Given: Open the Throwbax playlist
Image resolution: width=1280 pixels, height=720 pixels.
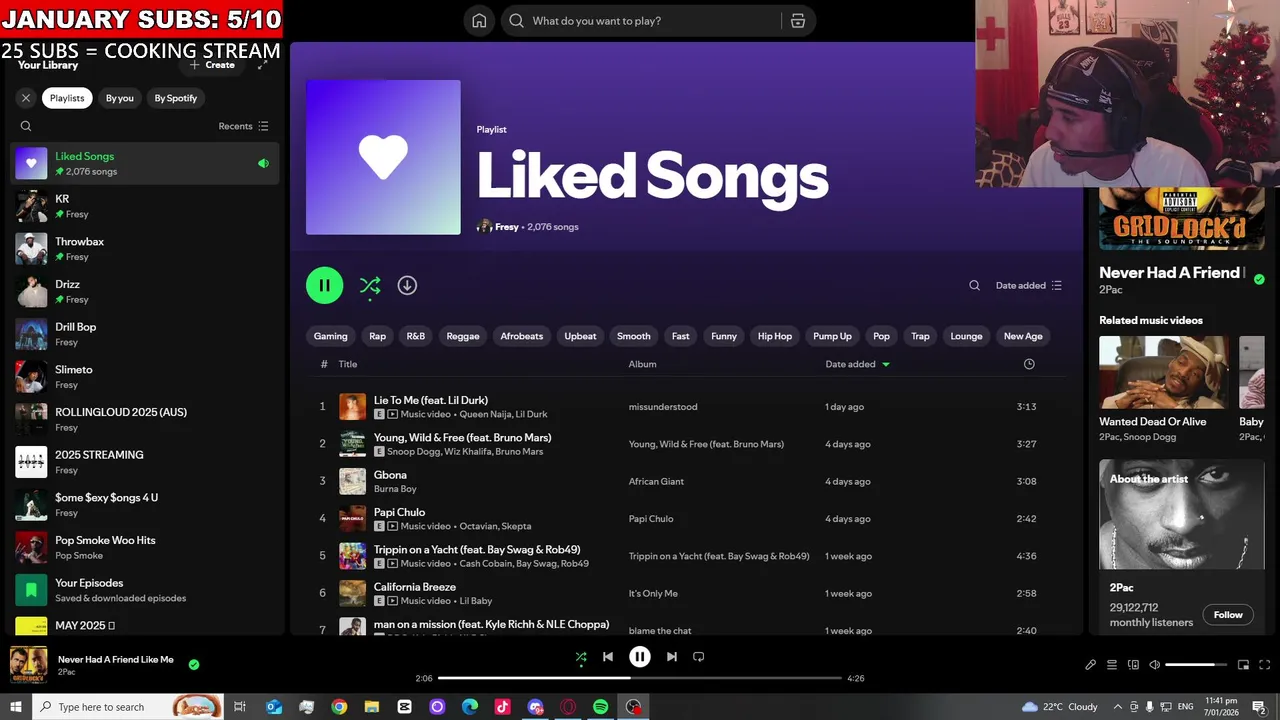Looking at the screenshot, I should (x=145, y=249).
